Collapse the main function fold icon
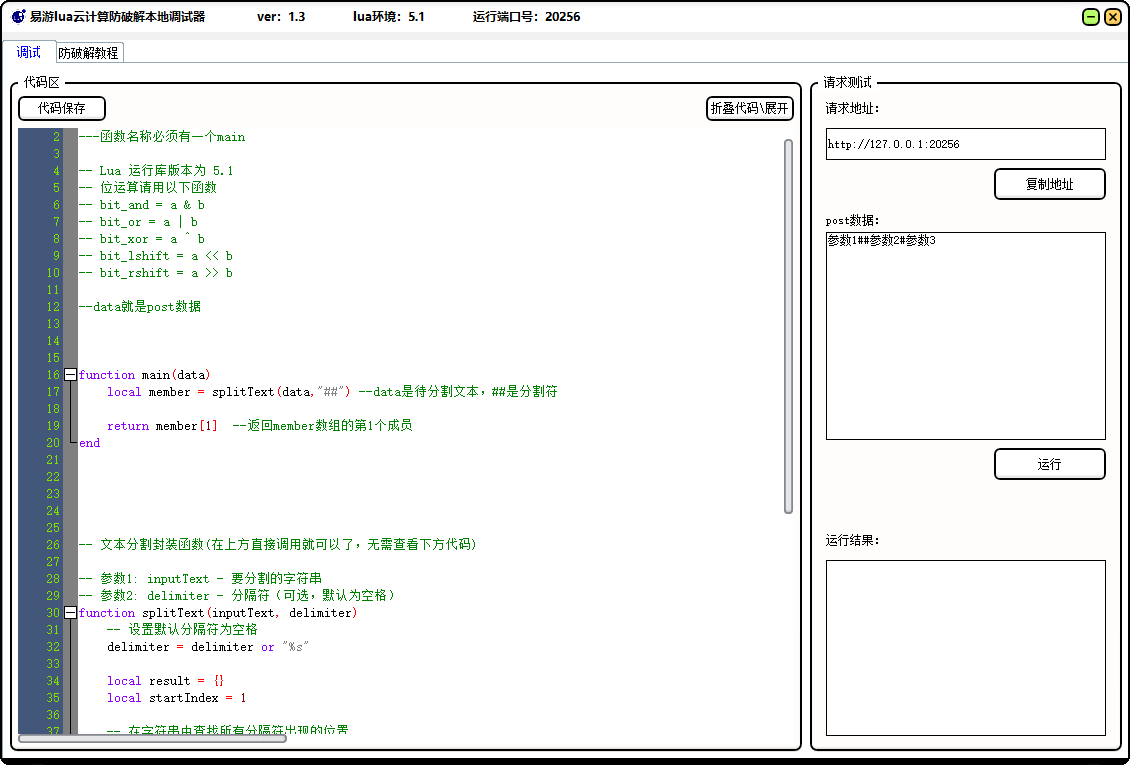The image size is (1130, 765). pos(69,374)
